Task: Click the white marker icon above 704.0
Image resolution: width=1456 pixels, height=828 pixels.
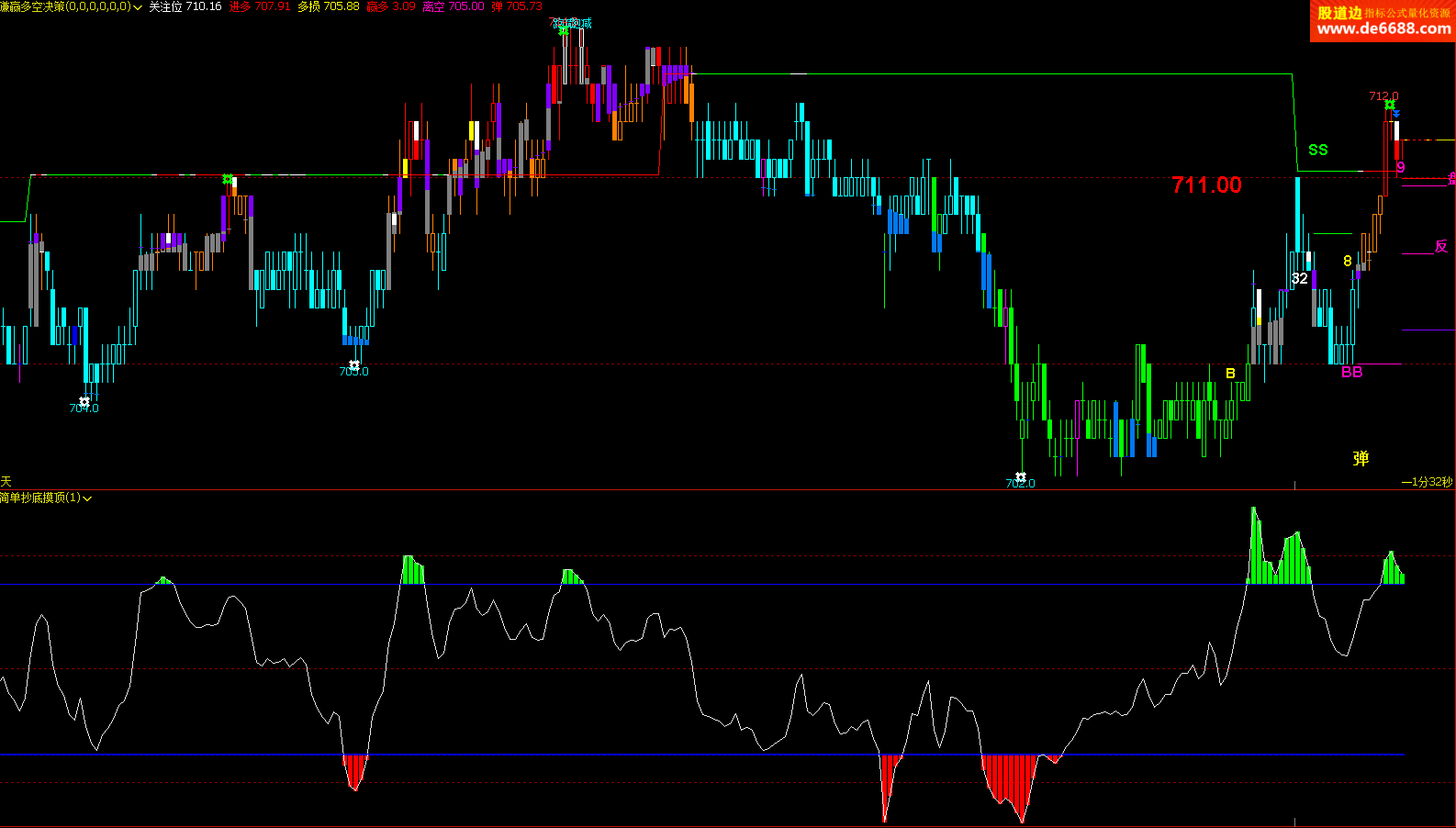Action: [84, 401]
